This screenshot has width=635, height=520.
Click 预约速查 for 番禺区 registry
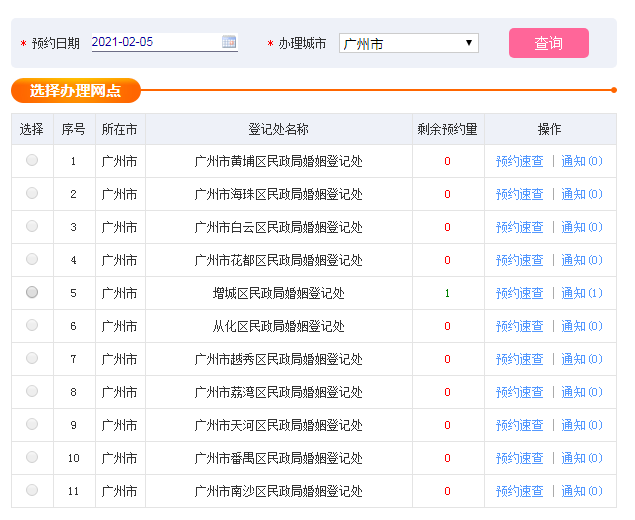pyautogui.click(x=519, y=458)
